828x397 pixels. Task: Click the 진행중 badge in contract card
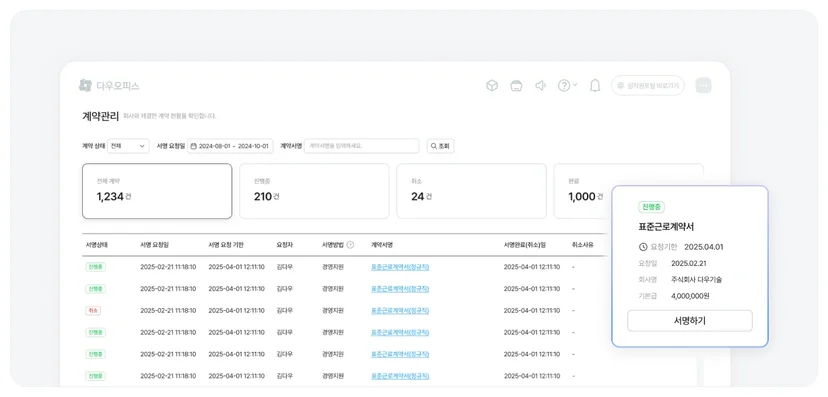651,207
